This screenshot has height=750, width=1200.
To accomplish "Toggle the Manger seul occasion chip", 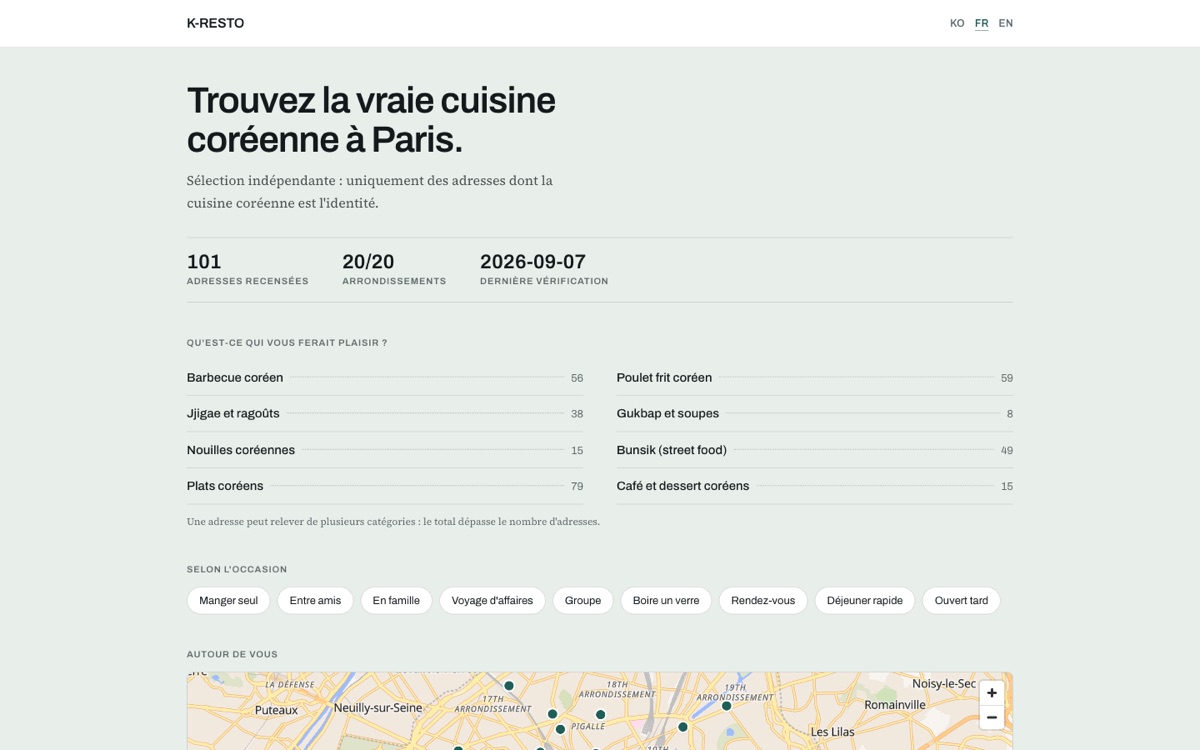I will click(x=228, y=601).
